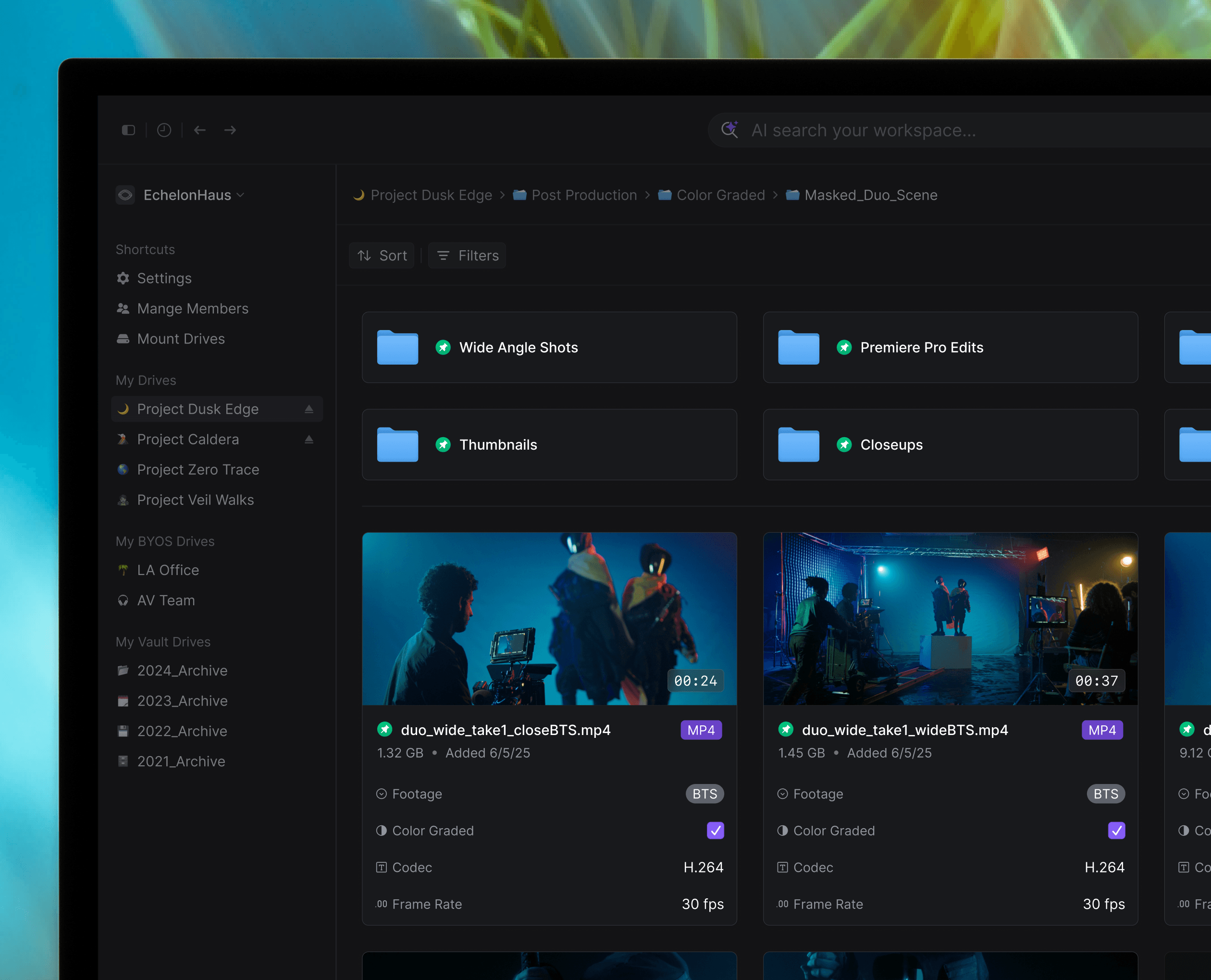Viewport: 1211px width, 980px height.
Task: Toggle the sidebar panel icon
Action: pyautogui.click(x=129, y=130)
